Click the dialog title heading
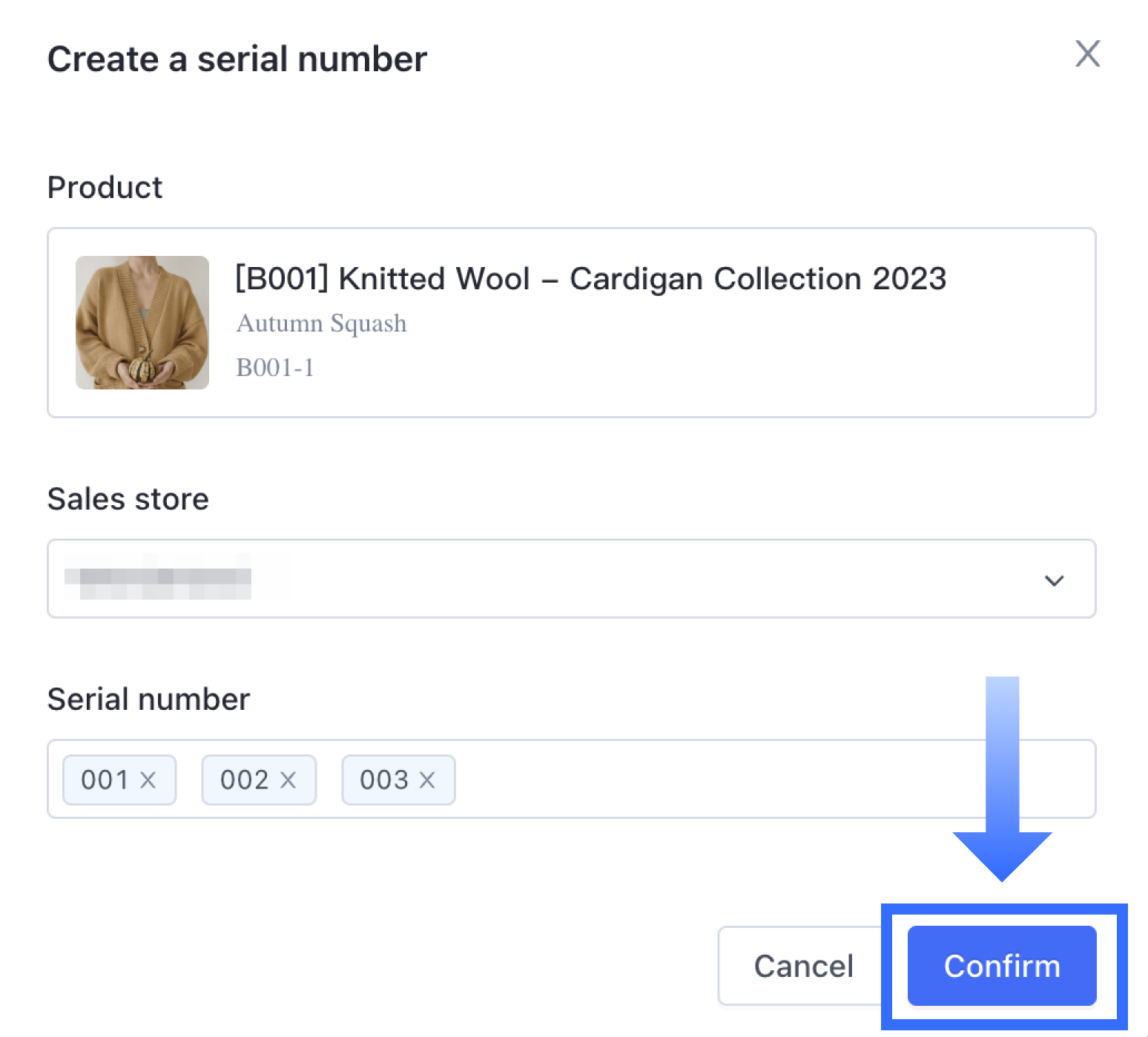 (x=237, y=59)
